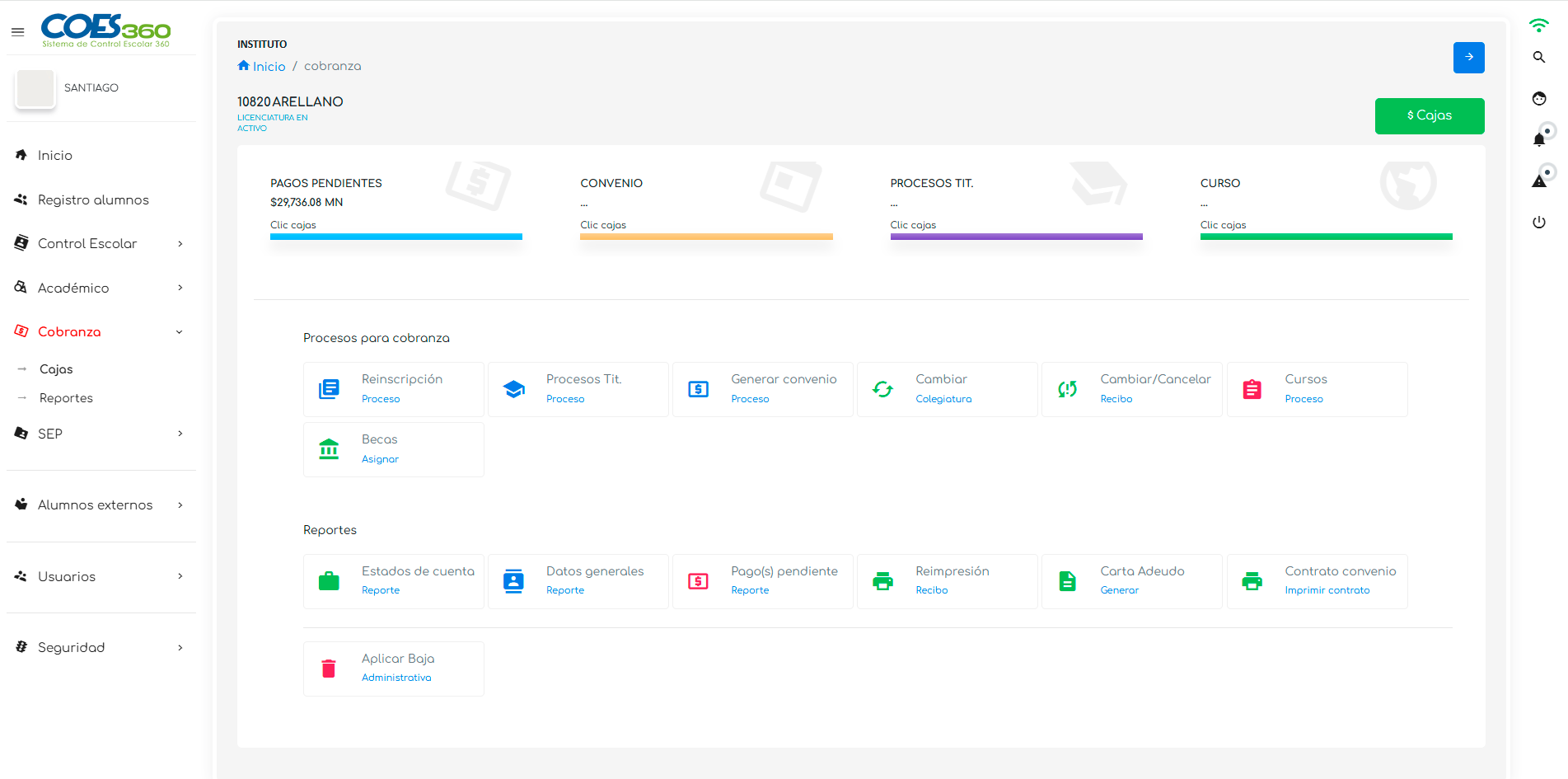Screen dimensions: 1568x779
Task: Open the search magnifier icon
Action: coord(1538,58)
